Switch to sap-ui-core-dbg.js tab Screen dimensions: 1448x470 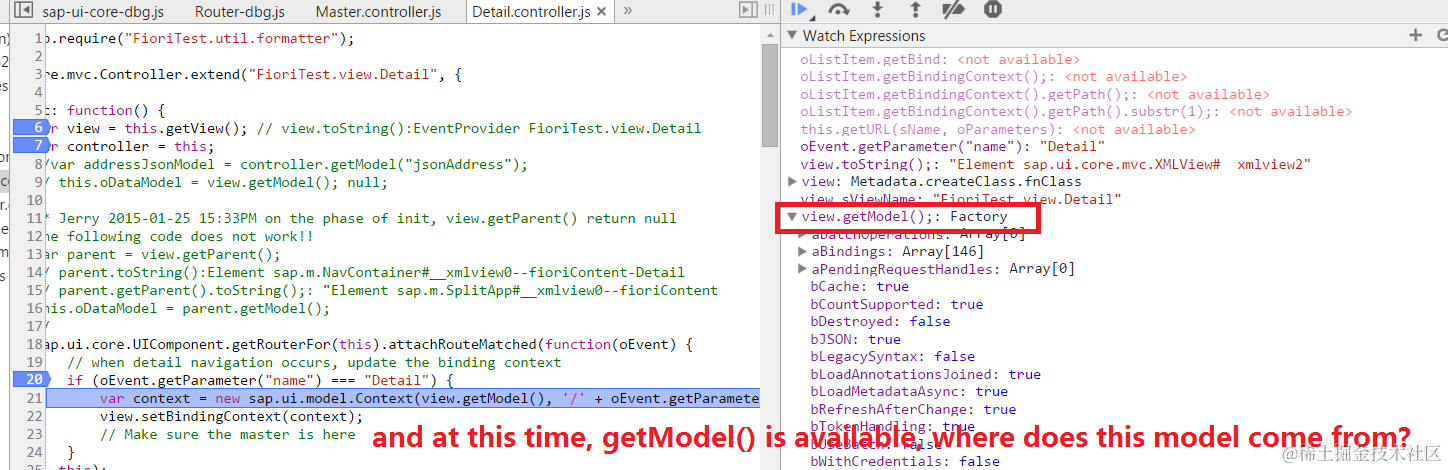tap(103, 12)
